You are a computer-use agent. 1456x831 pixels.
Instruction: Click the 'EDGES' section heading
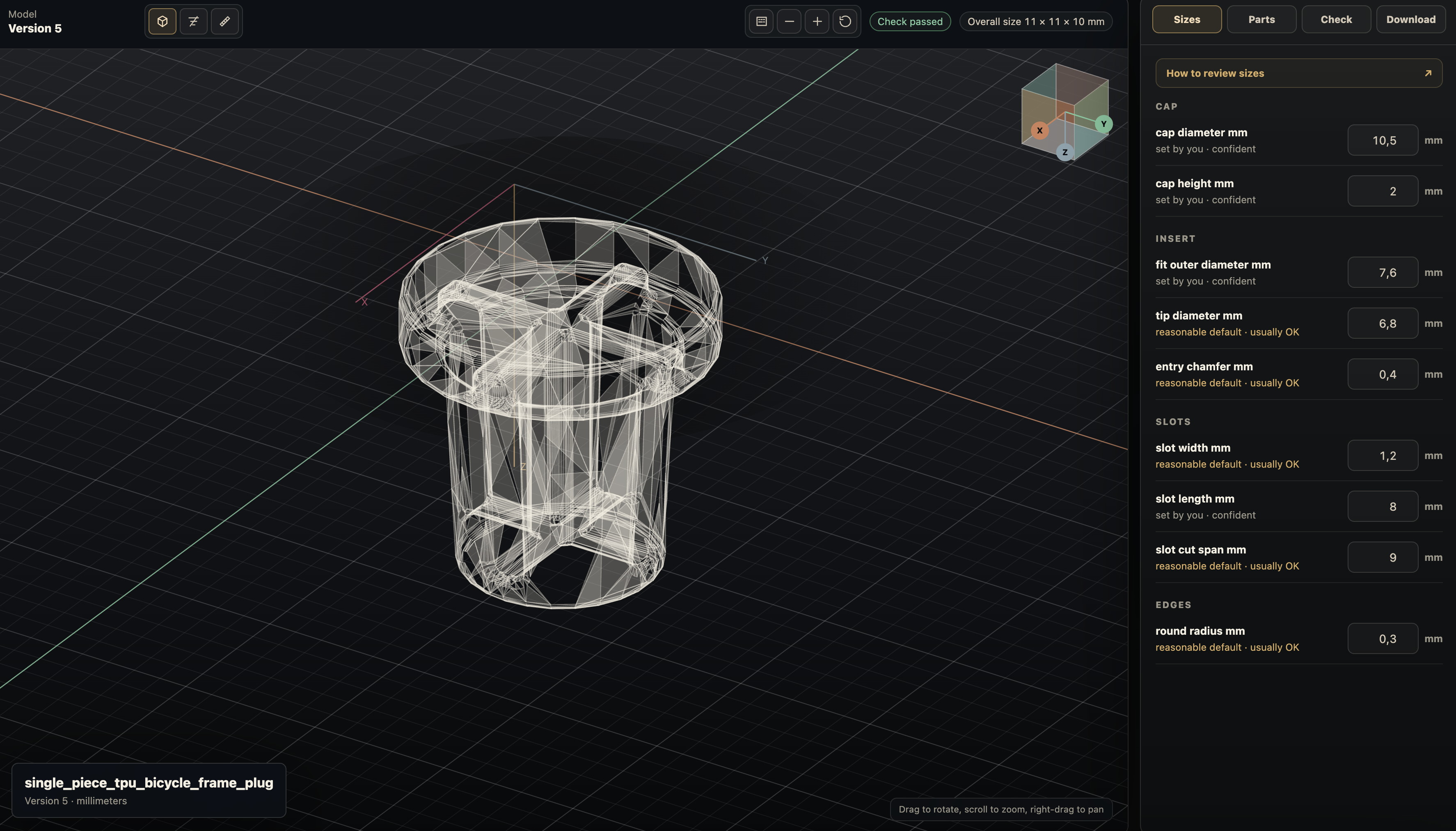pyautogui.click(x=1173, y=605)
